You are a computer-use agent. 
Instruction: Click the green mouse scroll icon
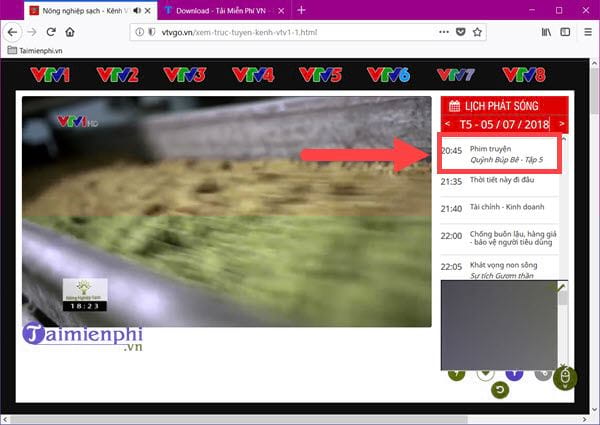coord(565,378)
